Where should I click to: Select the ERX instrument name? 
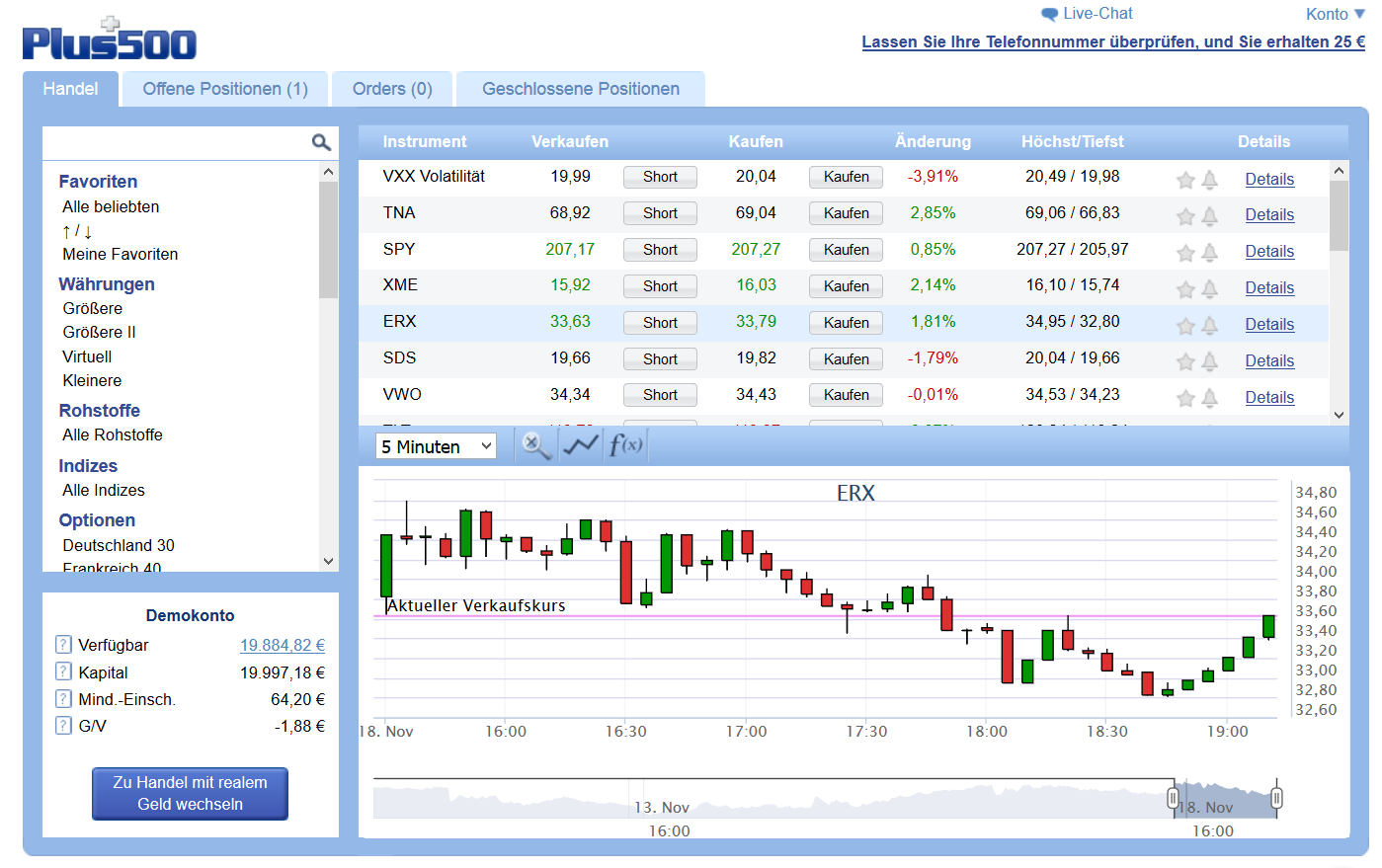pos(400,321)
